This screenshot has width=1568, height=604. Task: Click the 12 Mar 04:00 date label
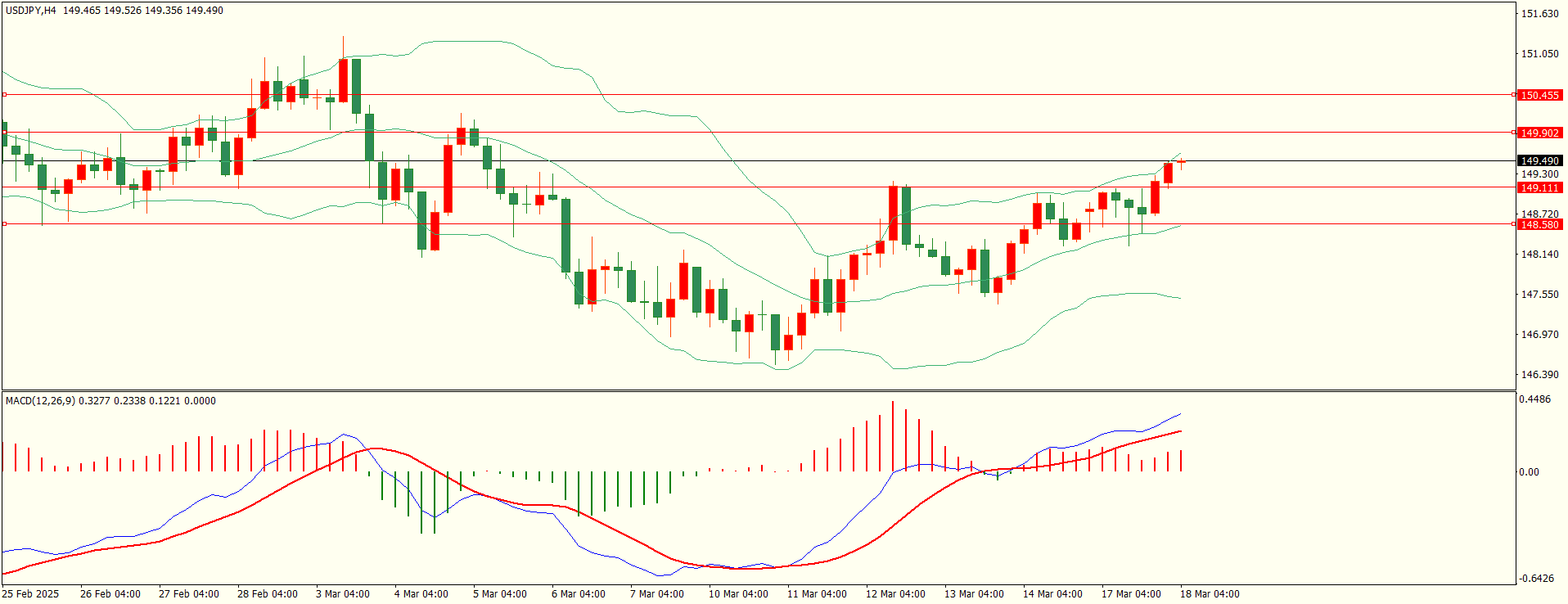(x=895, y=593)
